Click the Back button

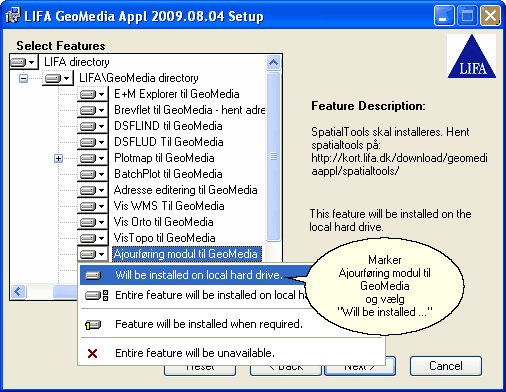286,370
